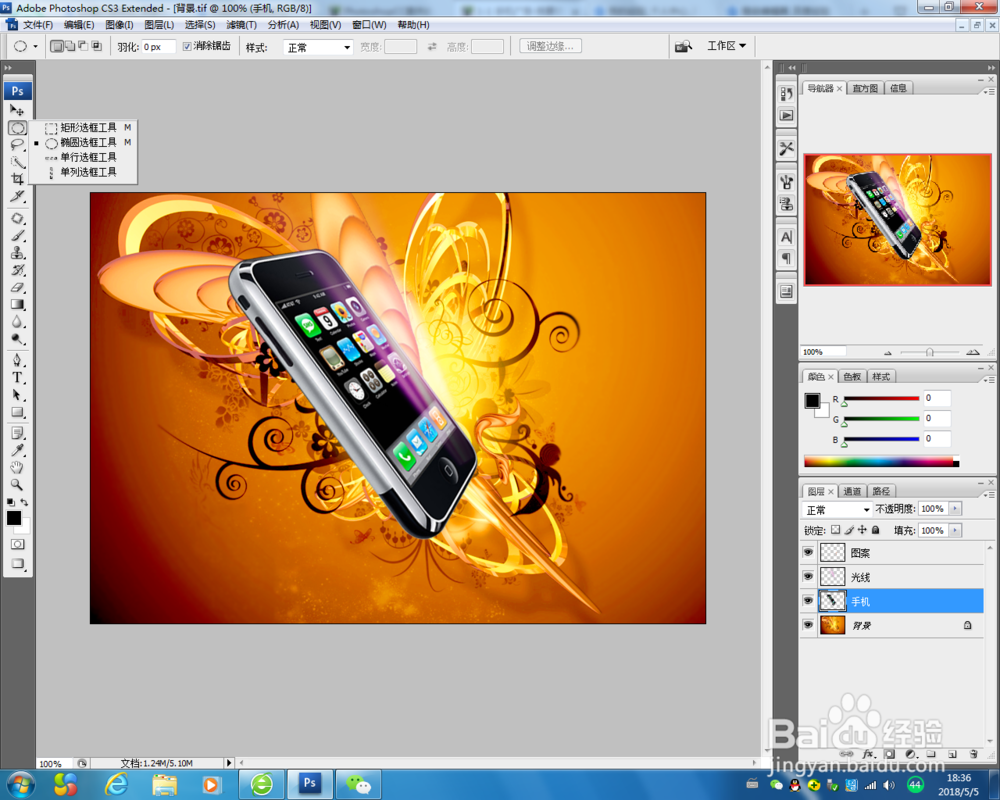Open layer blend mode 正常 dropdown

tap(837, 510)
